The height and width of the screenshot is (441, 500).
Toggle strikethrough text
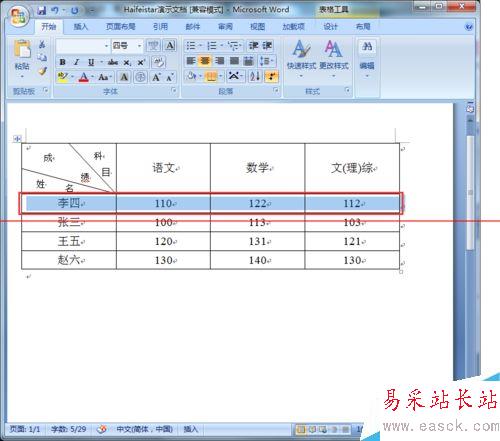(x=113, y=62)
